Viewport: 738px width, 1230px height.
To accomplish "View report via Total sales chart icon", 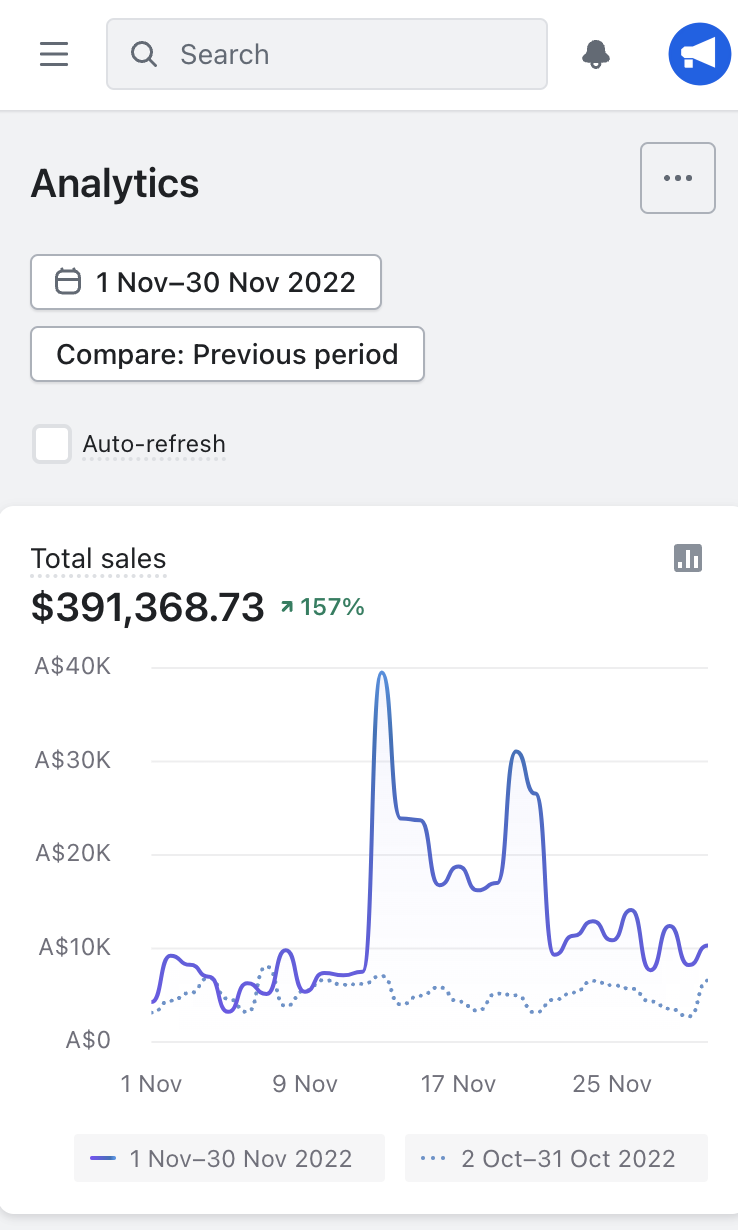I will 688,558.
